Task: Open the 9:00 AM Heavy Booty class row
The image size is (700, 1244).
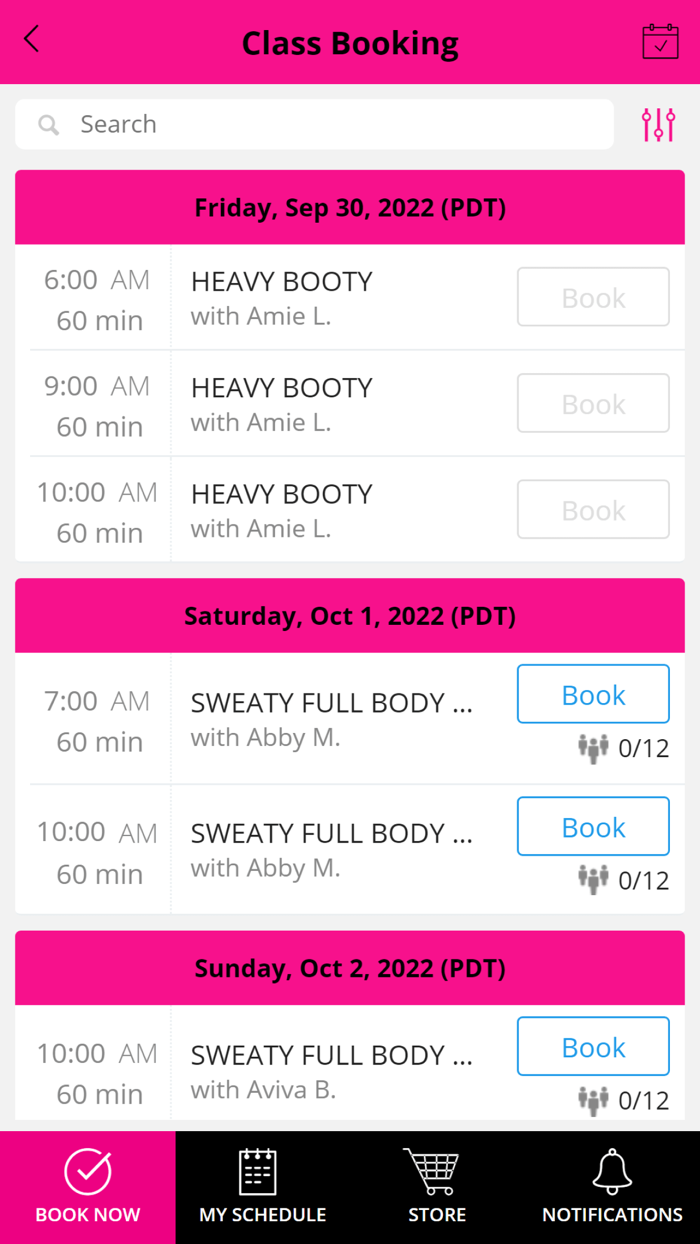Action: point(350,404)
